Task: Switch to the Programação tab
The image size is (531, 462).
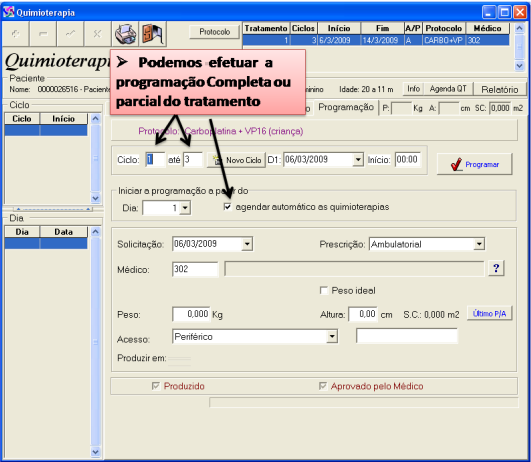Action: (x=346, y=107)
